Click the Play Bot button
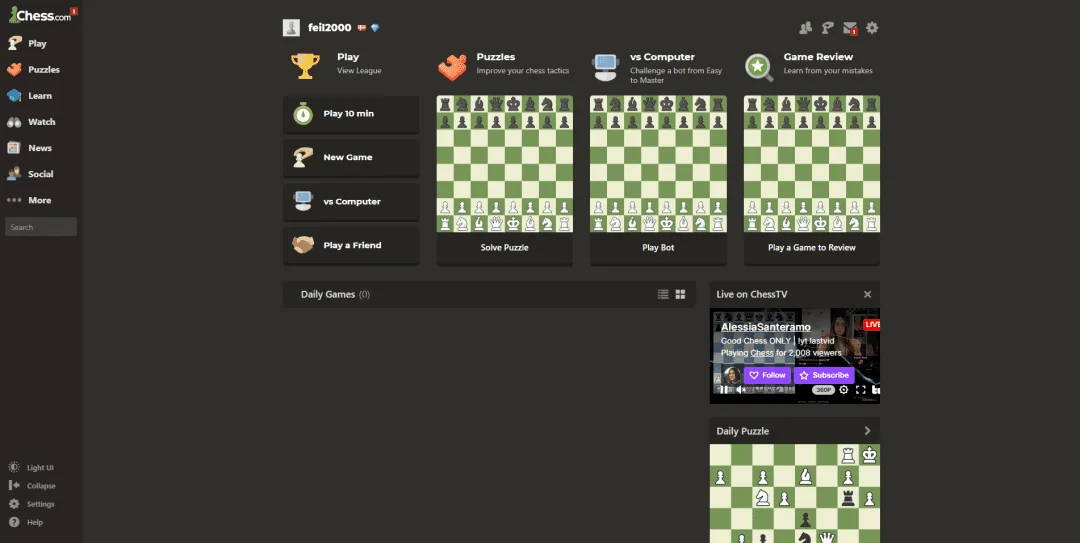Image resolution: width=1080 pixels, height=543 pixels. point(658,247)
